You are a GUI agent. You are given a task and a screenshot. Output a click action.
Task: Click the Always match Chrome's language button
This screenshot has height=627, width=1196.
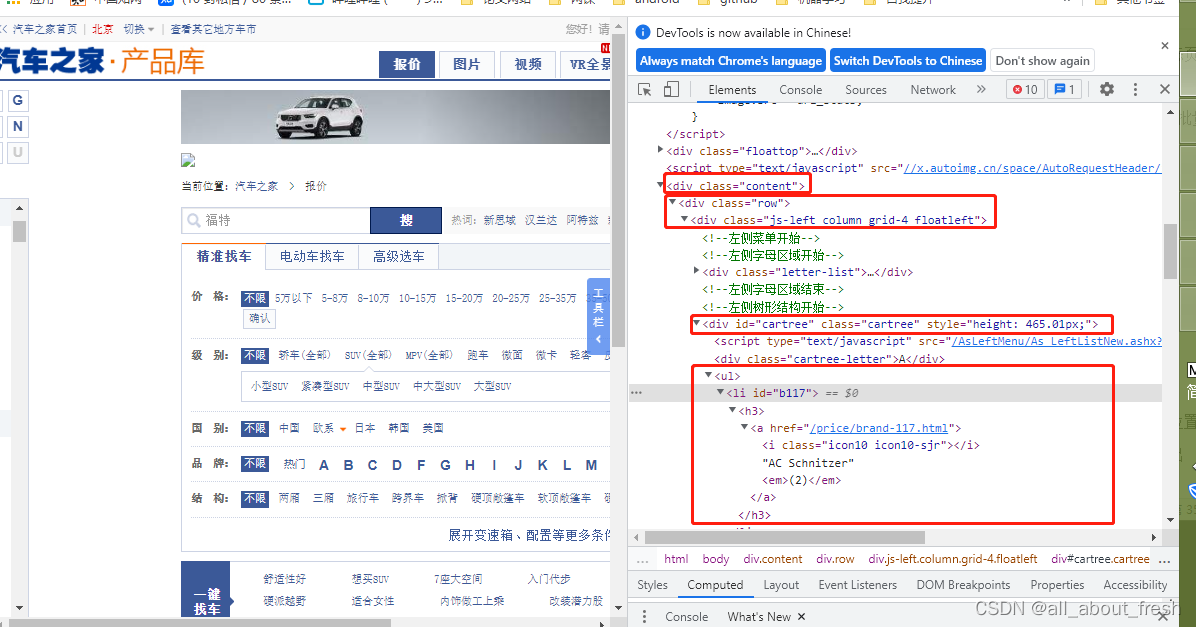point(731,60)
